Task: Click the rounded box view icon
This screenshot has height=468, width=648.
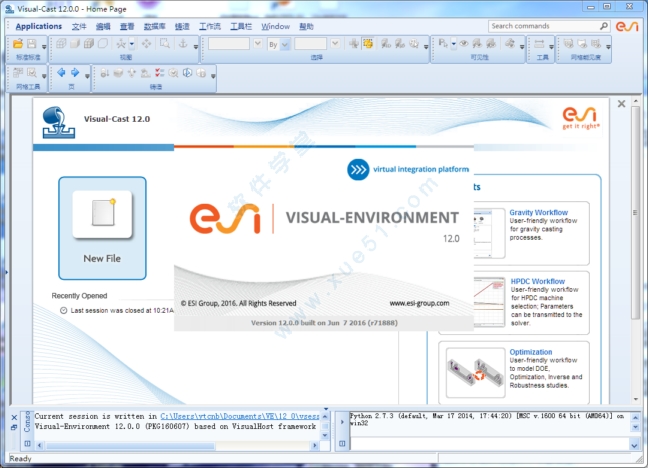Action: (x=103, y=43)
